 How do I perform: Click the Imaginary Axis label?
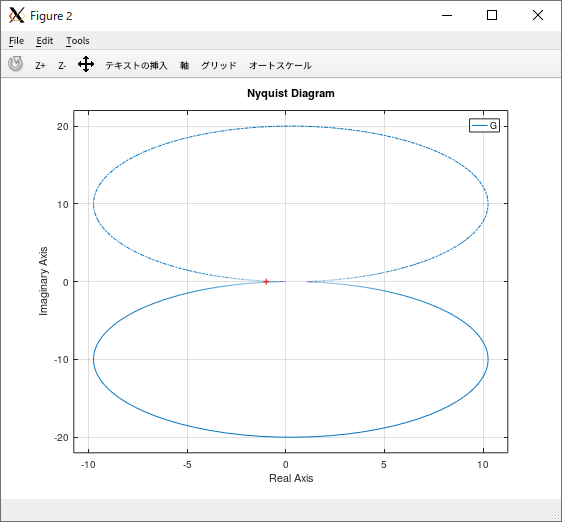[43, 281]
